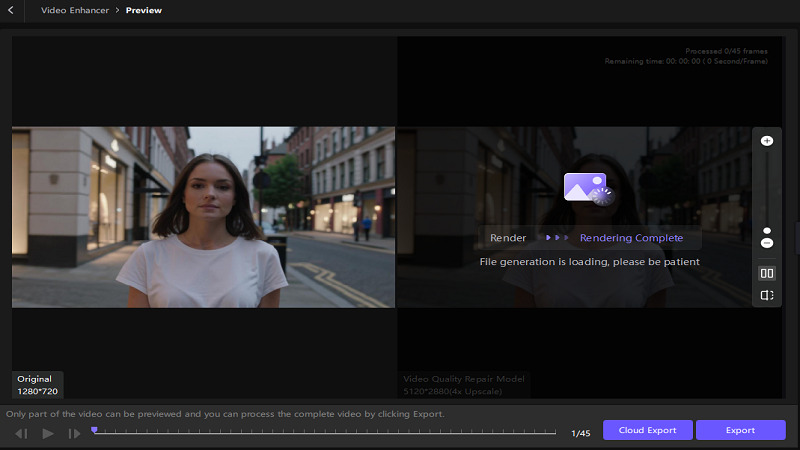Play the preview video
The height and width of the screenshot is (450, 800).
point(48,434)
